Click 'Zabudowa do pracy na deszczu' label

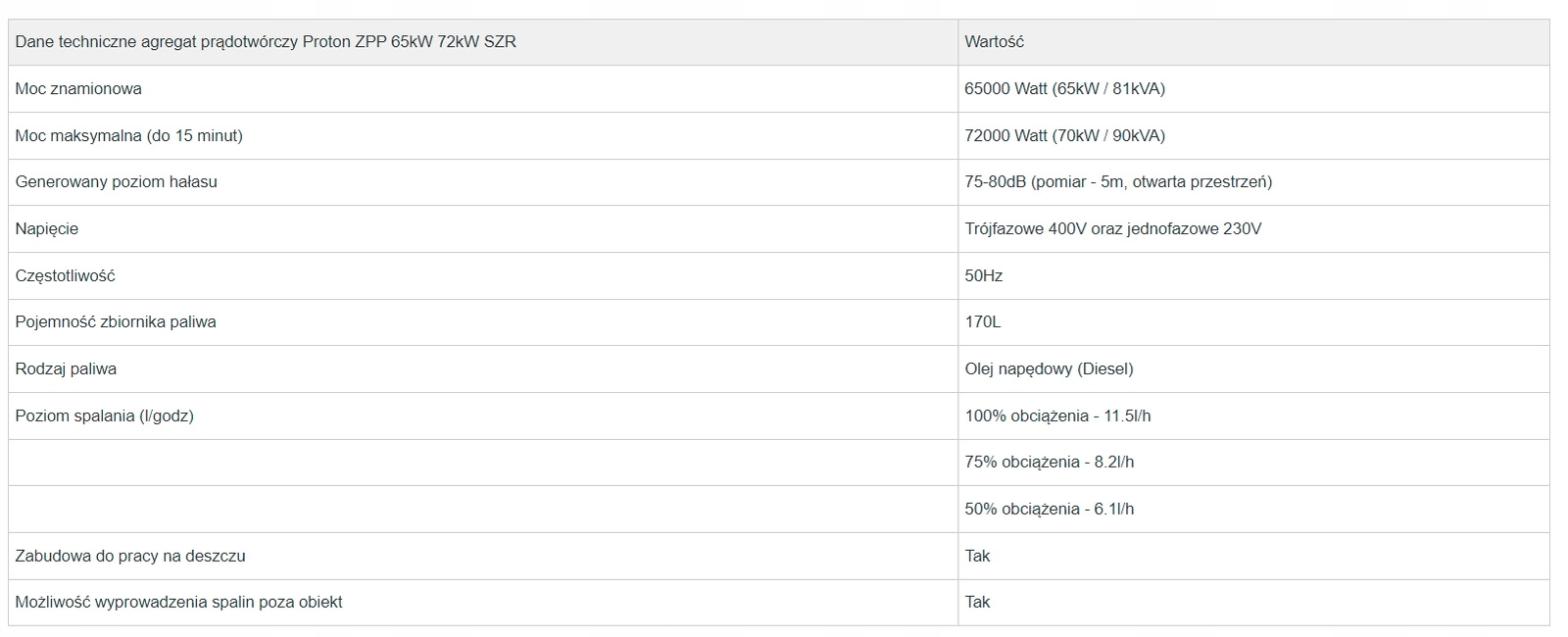click(130, 557)
